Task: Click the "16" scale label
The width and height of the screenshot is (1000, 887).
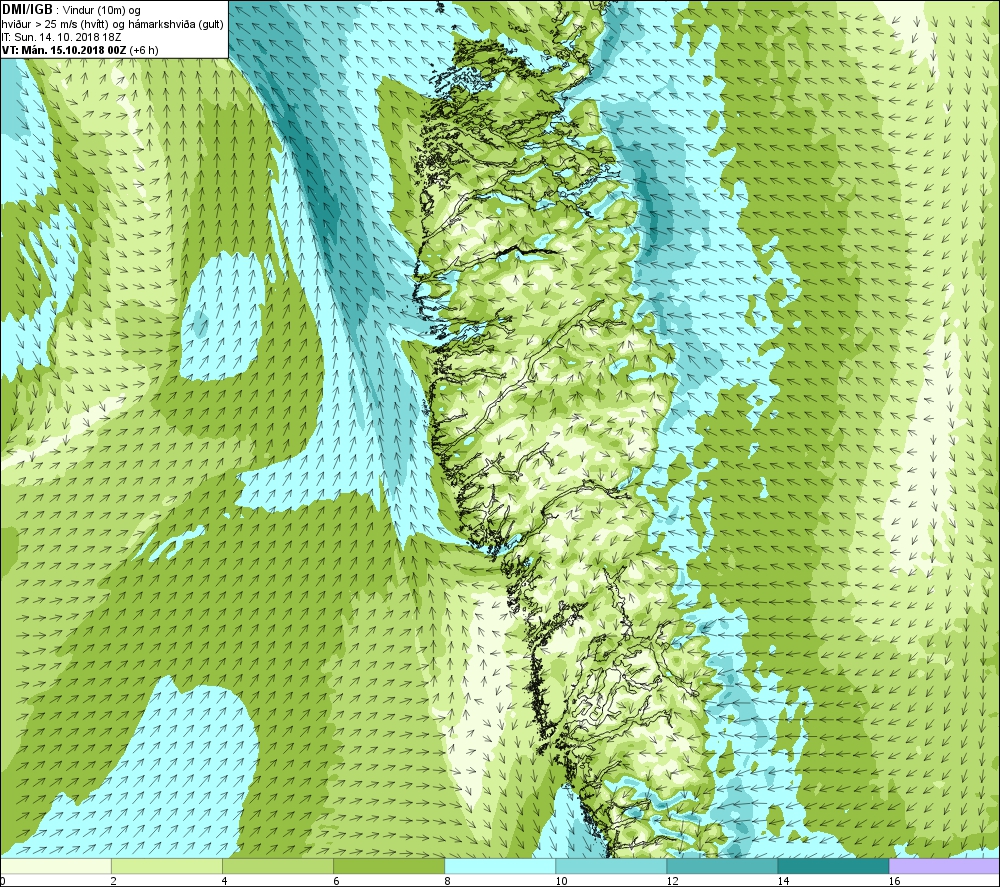Action: 894,881
